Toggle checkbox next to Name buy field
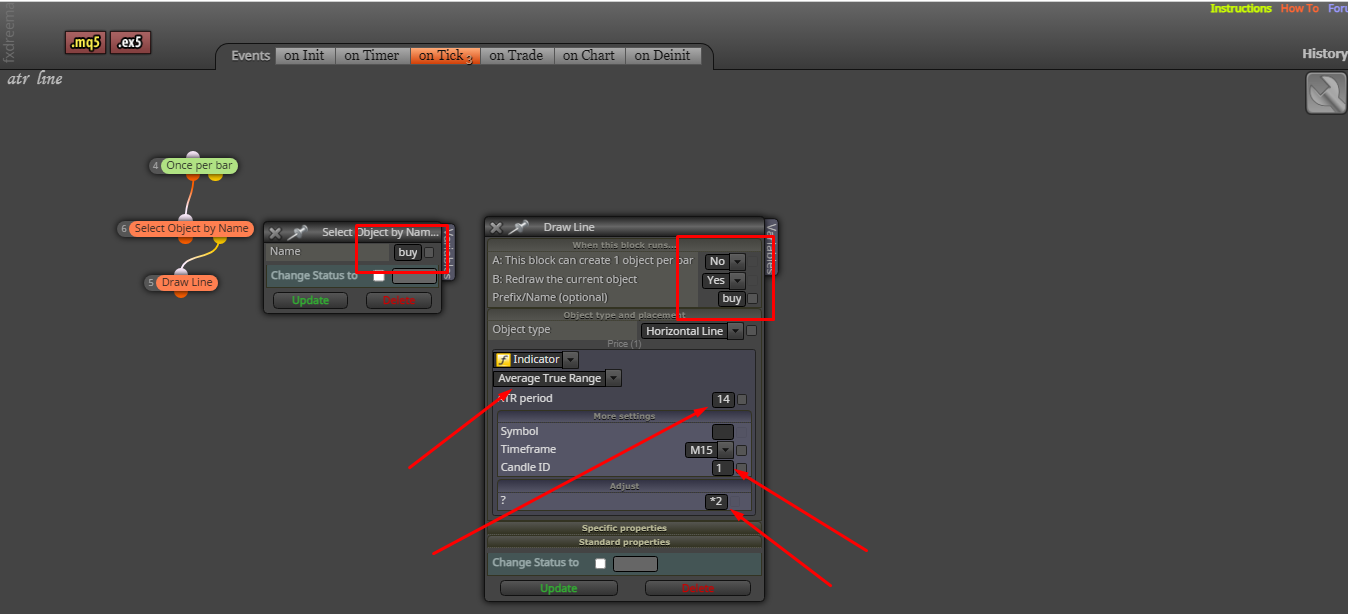Image resolution: width=1348 pixels, height=614 pixels. coord(429,253)
